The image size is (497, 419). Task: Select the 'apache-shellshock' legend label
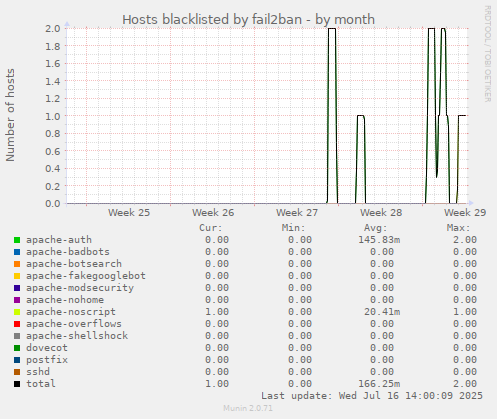coord(77,336)
